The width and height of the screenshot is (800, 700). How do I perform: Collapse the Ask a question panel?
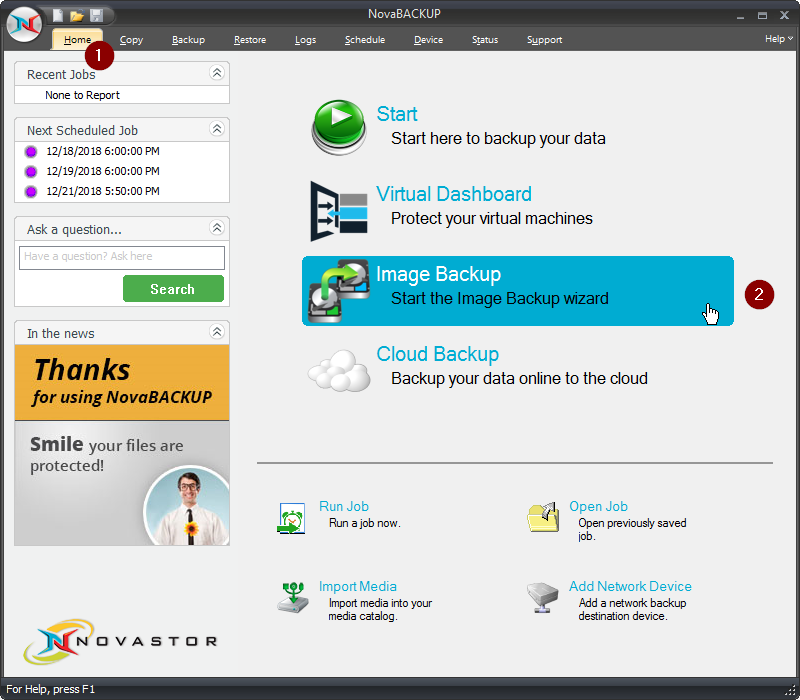tap(217, 228)
